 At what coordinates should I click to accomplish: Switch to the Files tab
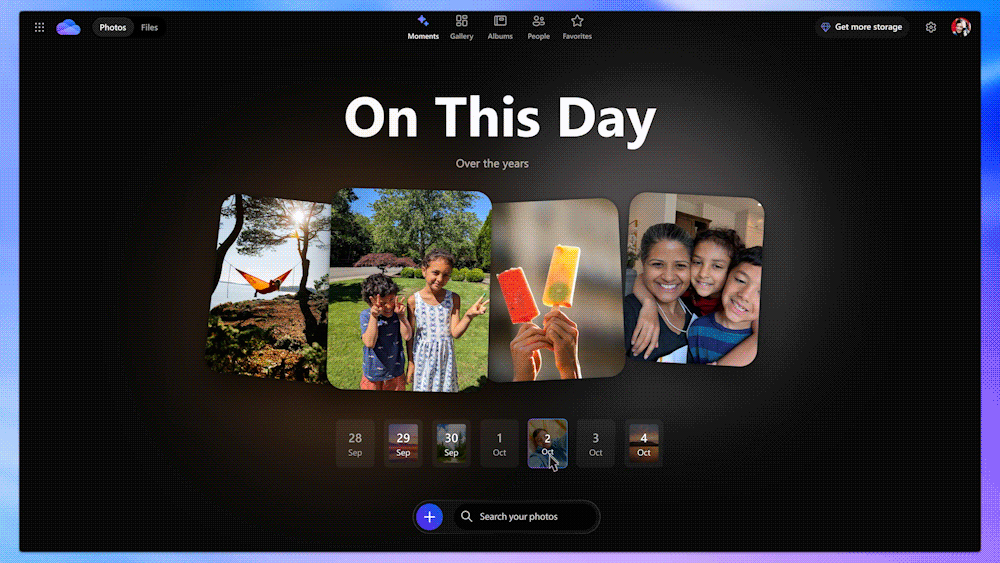click(149, 27)
